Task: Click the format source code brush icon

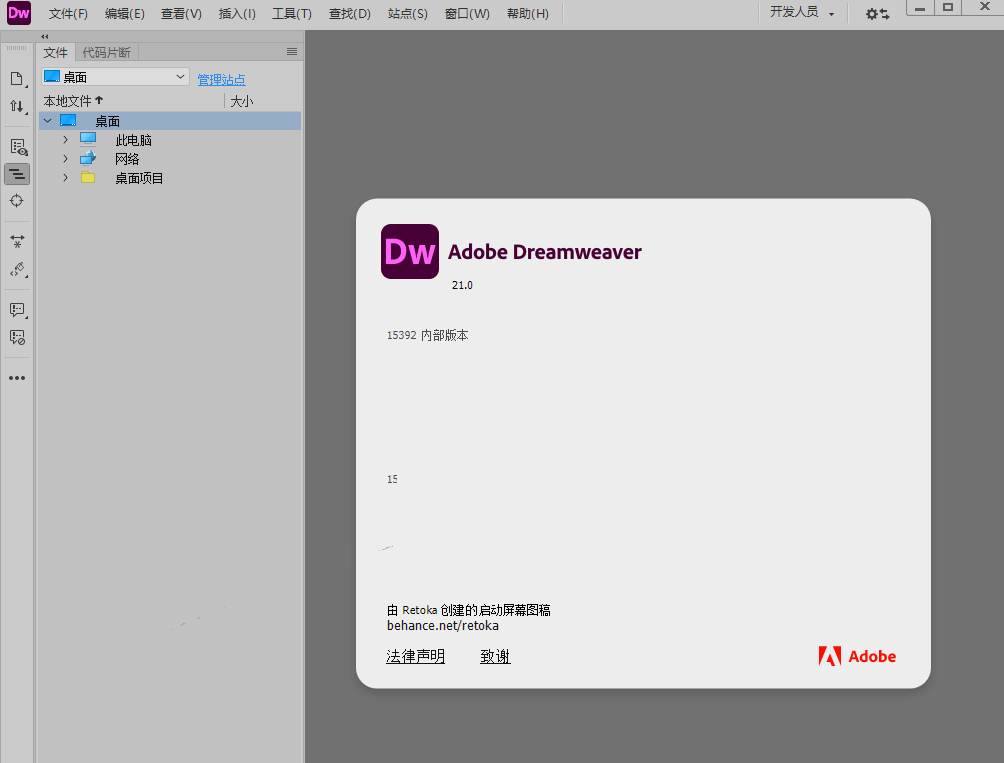Action: pos(18,269)
